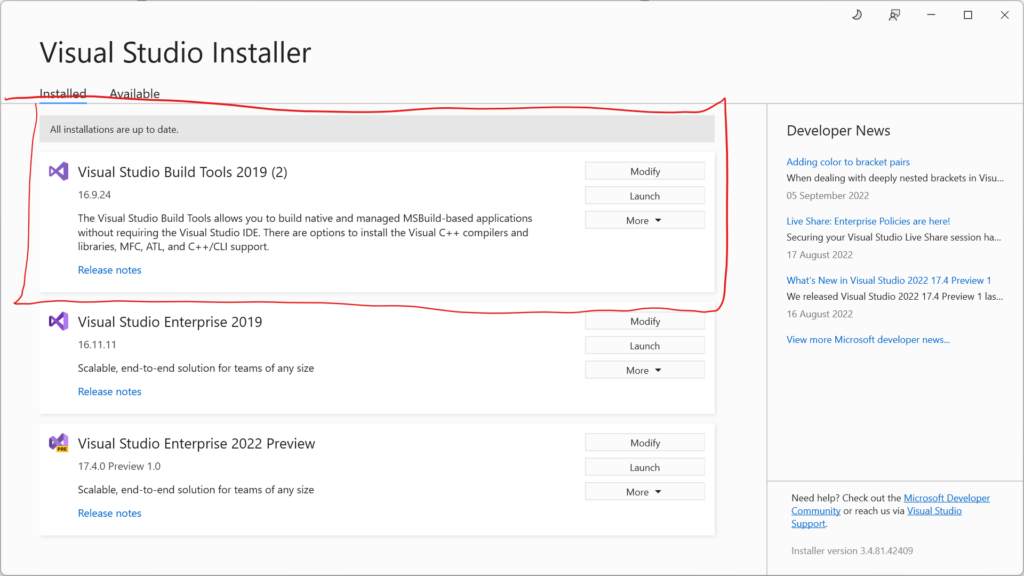Image resolution: width=1024 pixels, height=576 pixels.
Task: Modify Visual Studio Build Tools 2019
Action: tap(645, 171)
